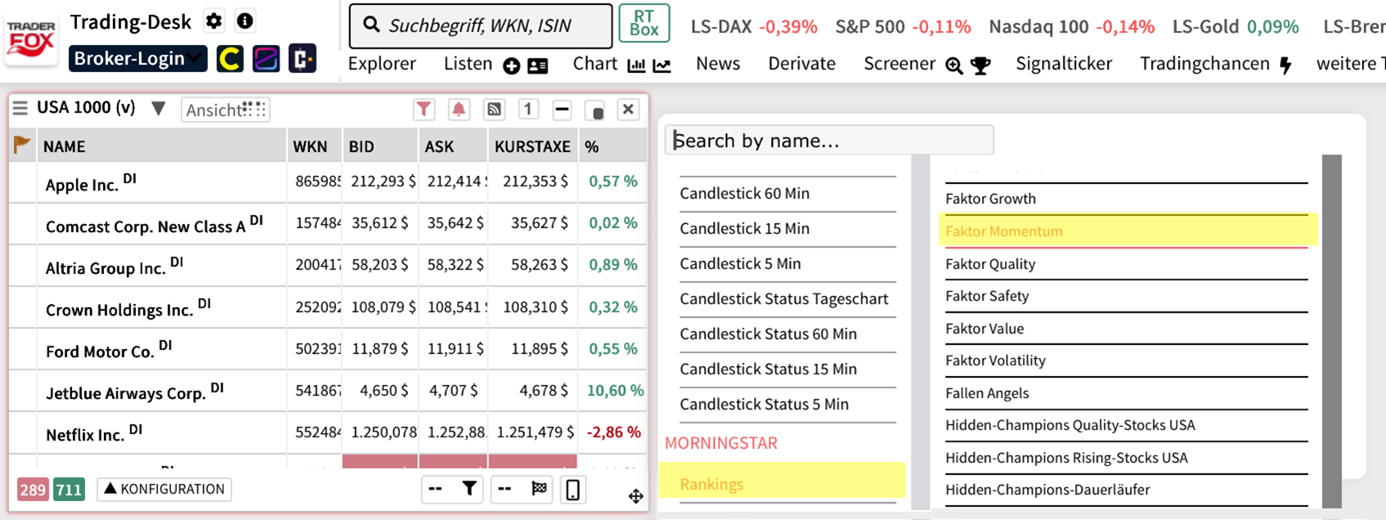1386x520 pixels.
Task: Sort by KURSTAXE column header
Action: [x=532, y=146]
